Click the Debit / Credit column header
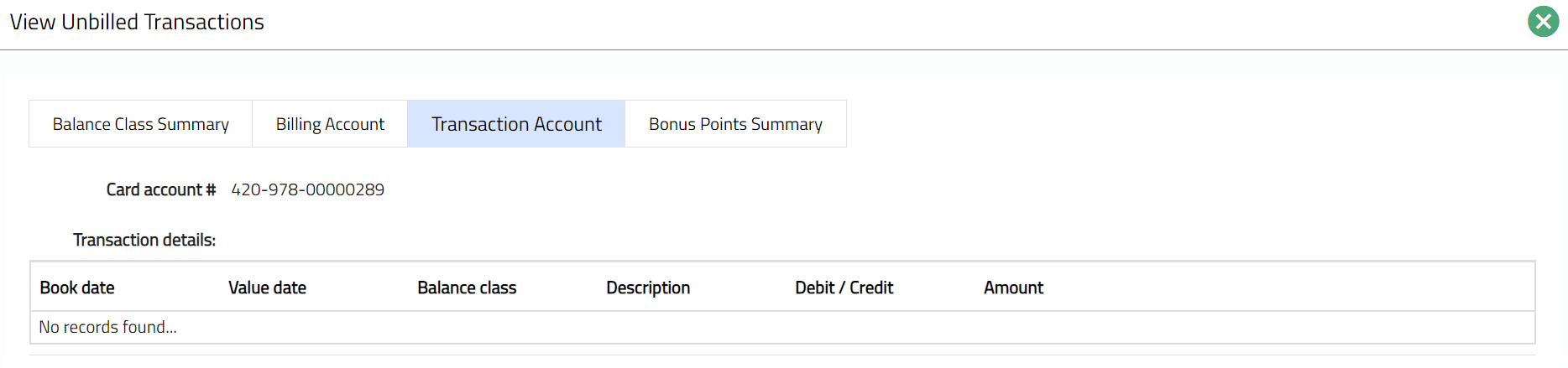The image size is (1568, 368). point(844,288)
